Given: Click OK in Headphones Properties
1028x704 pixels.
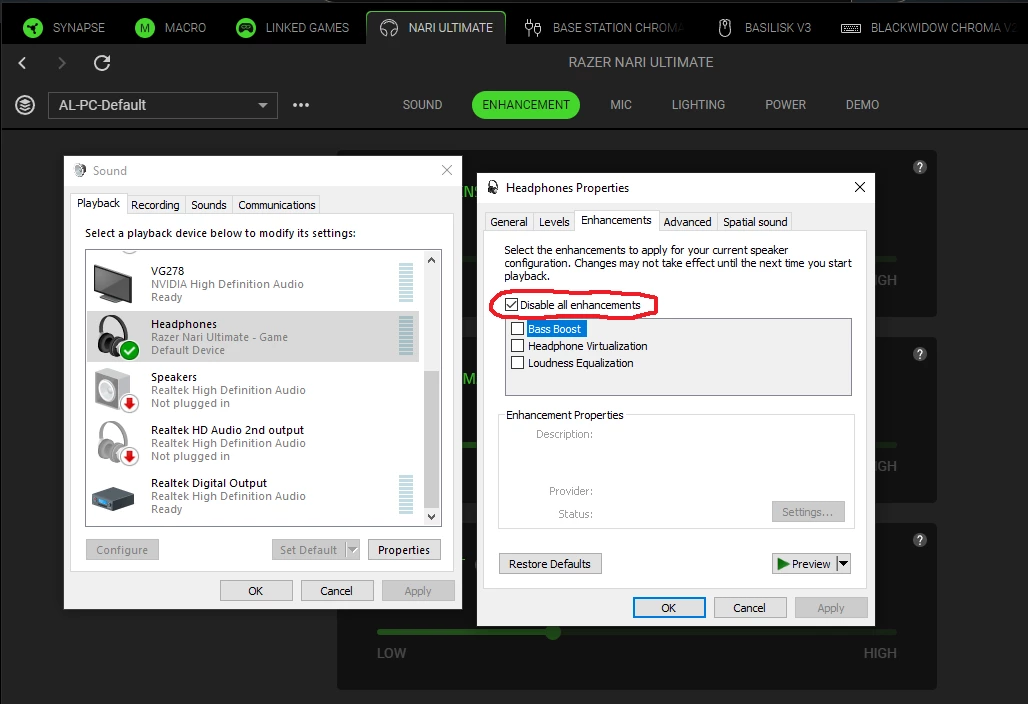Looking at the screenshot, I should pos(669,608).
